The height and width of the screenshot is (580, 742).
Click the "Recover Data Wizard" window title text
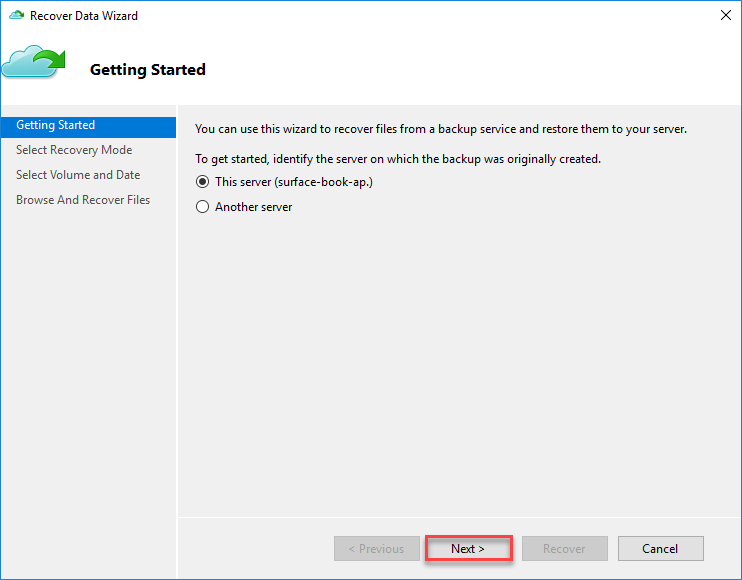(84, 16)
